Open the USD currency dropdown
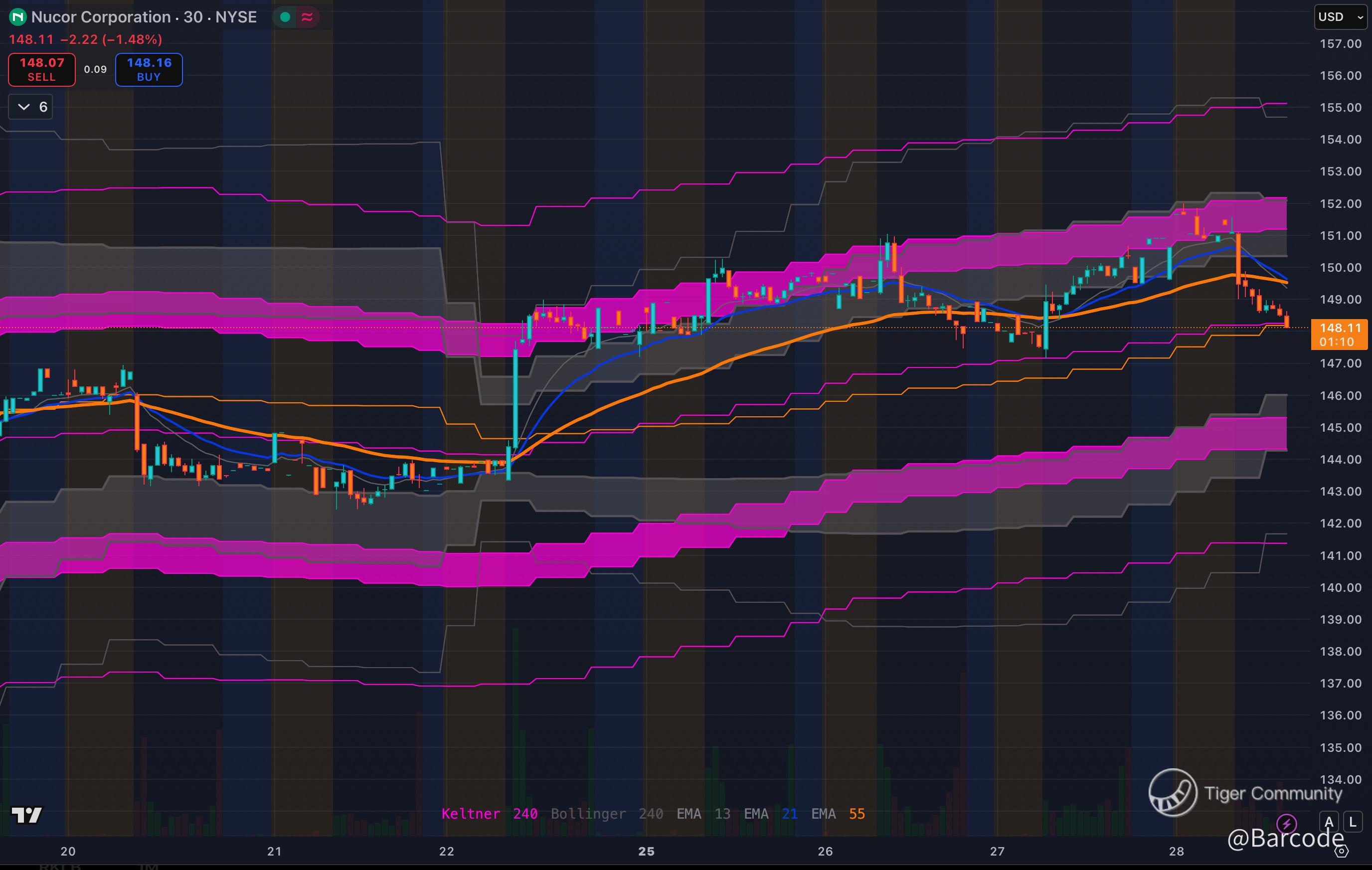Viewport: 1372px width, 870px height. (1340, 17)
